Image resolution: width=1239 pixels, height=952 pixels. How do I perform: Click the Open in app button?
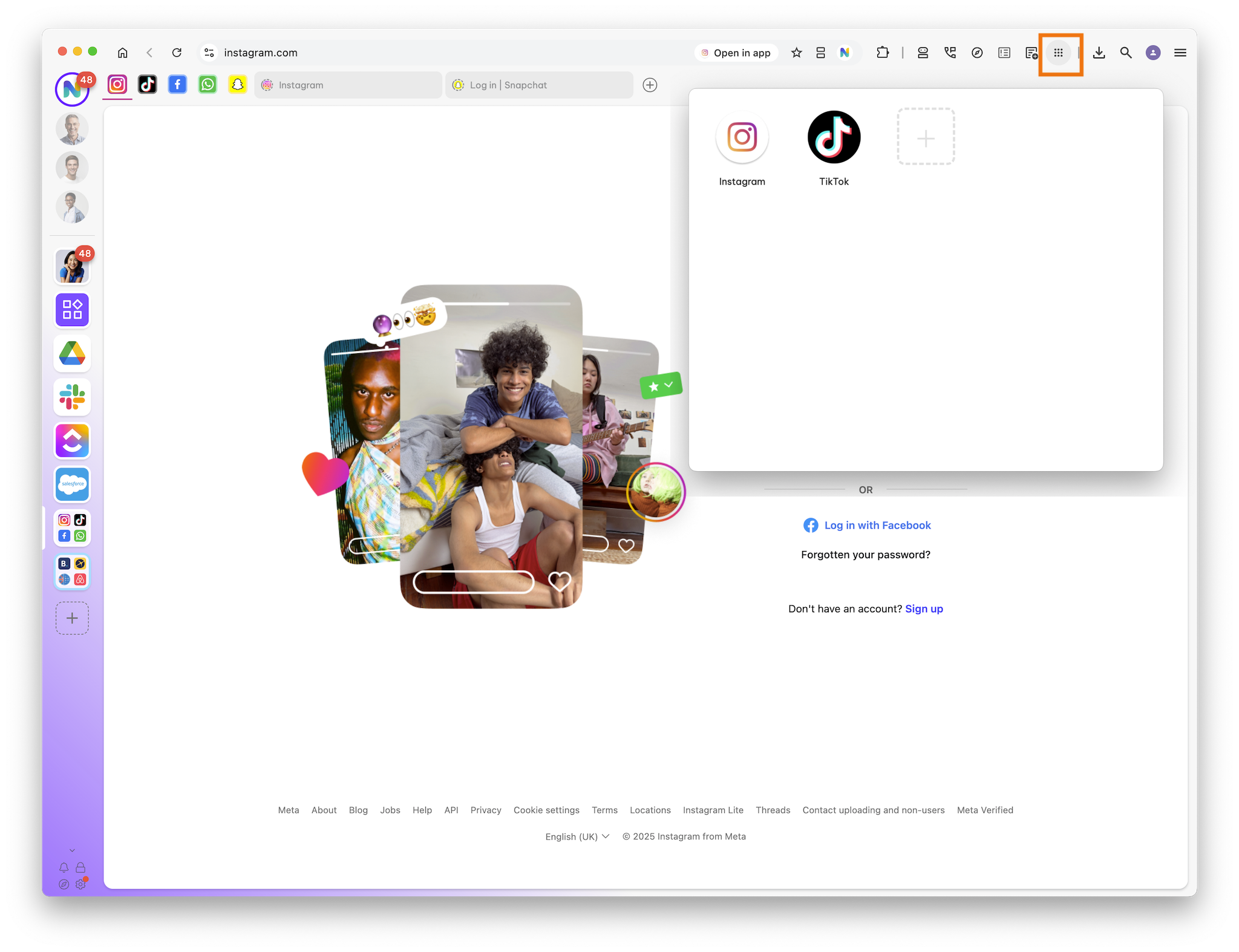(x=736, y=53)
